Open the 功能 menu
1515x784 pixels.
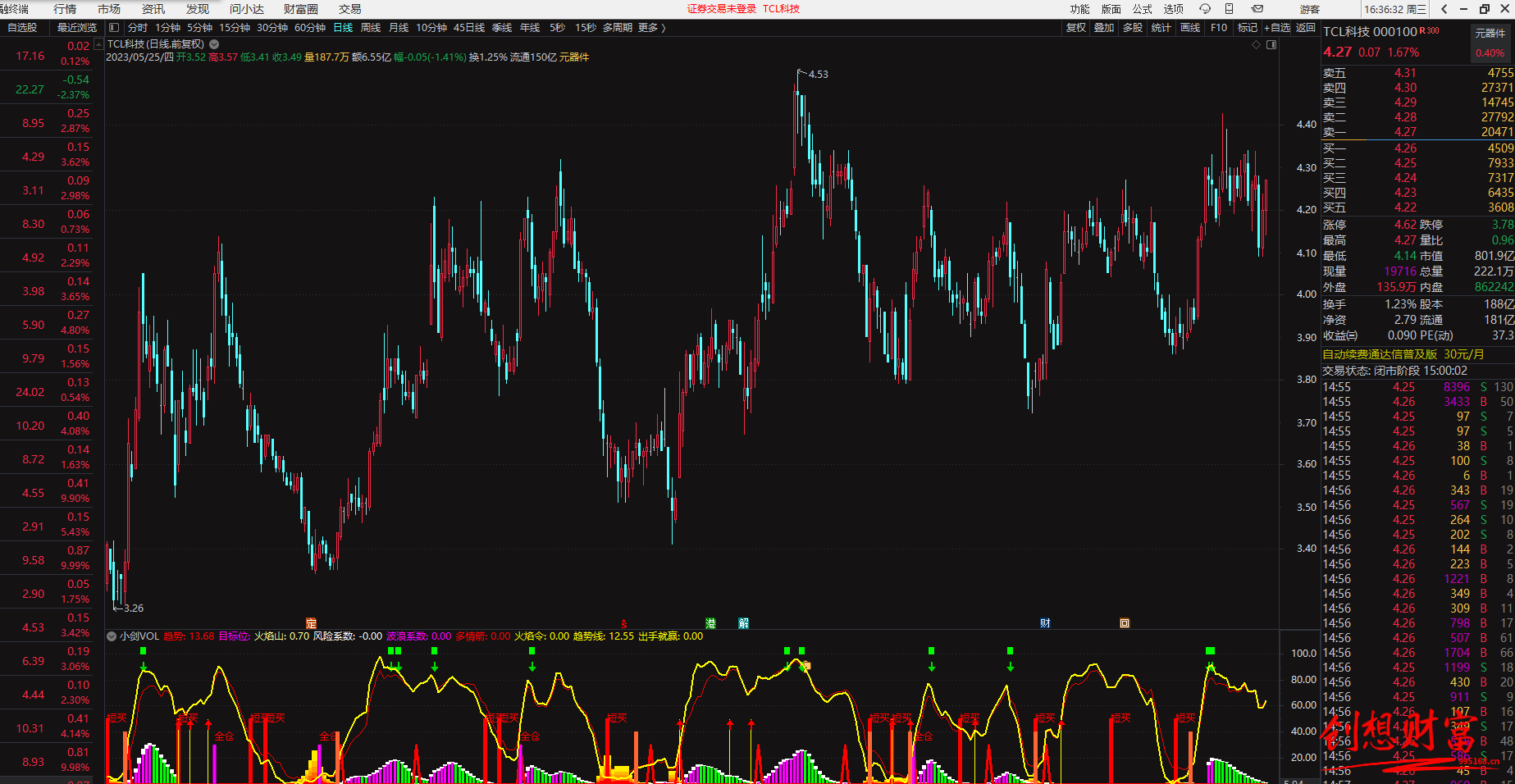1080,9
